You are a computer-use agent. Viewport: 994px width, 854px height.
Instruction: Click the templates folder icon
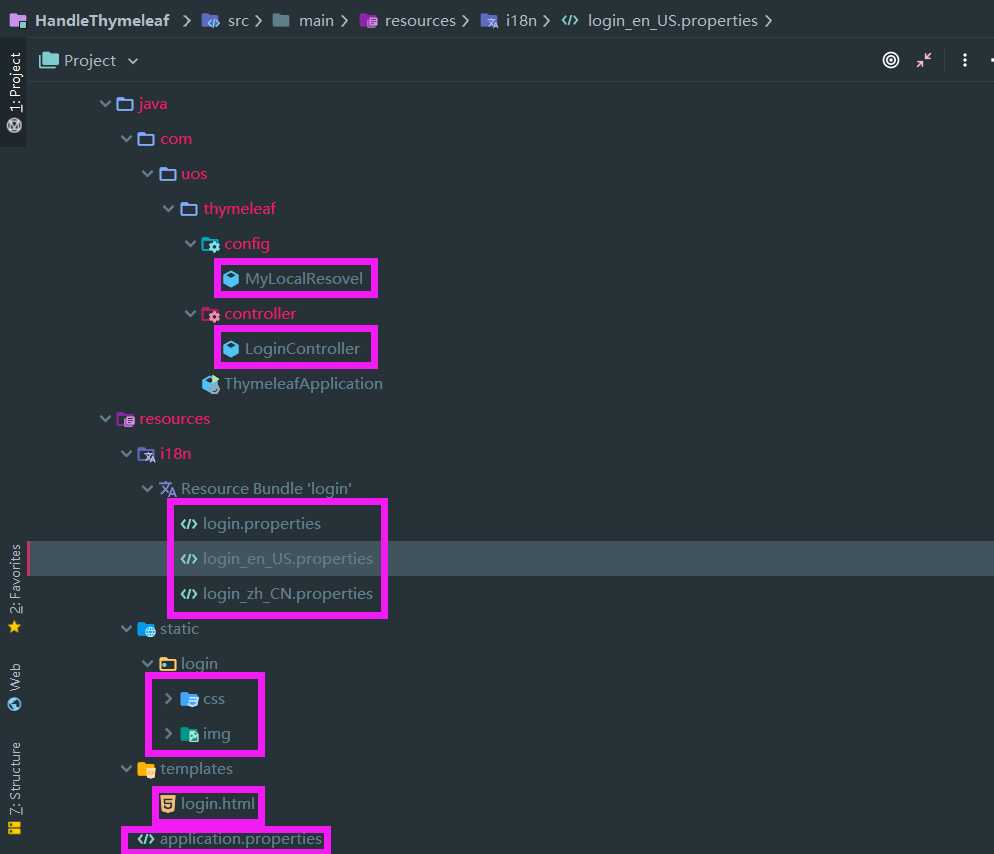coord(146,770)
